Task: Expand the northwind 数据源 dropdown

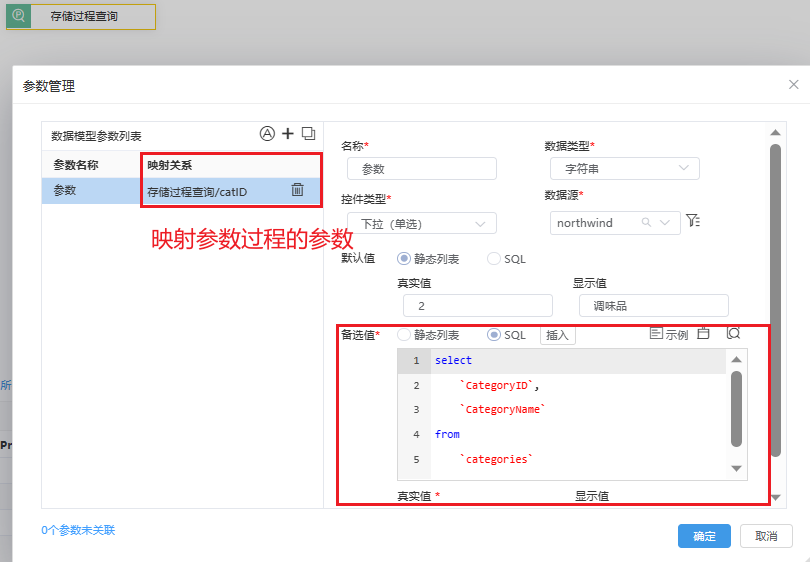Action: [665, 223]
